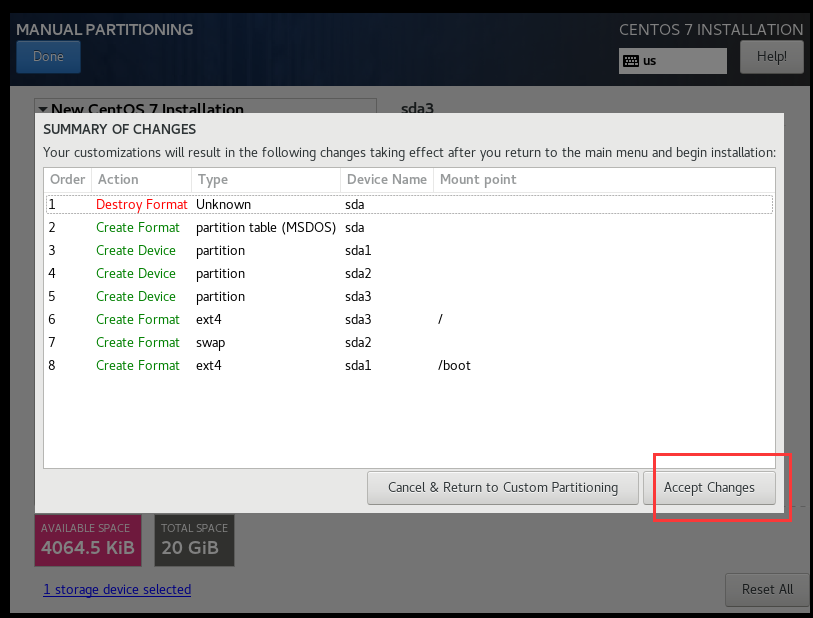Viewport: 813px width, 618px height.
Task: Open the Help! button
Action: coord(772,57)
